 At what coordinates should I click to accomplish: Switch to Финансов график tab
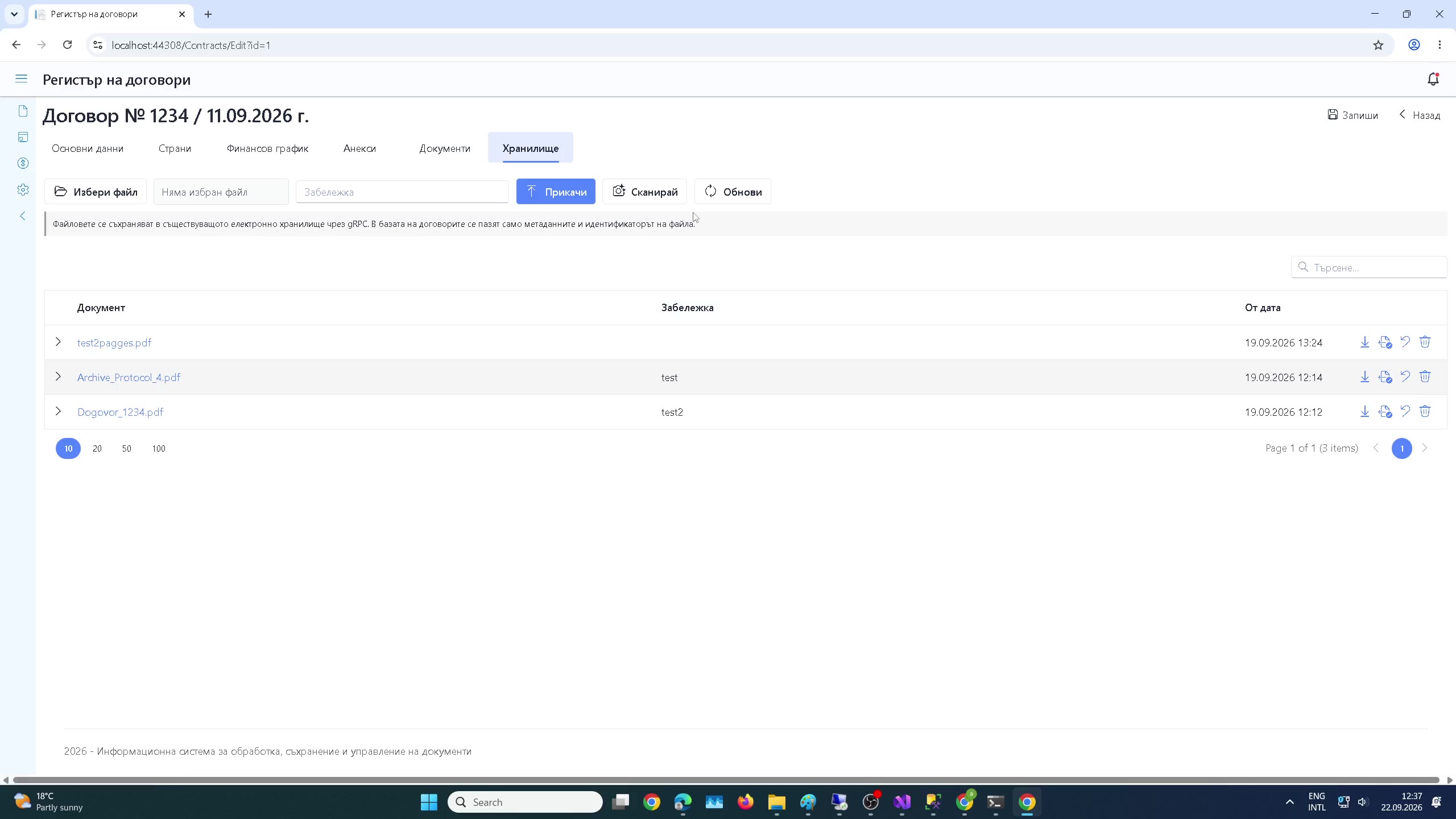(x=267, y=148)
